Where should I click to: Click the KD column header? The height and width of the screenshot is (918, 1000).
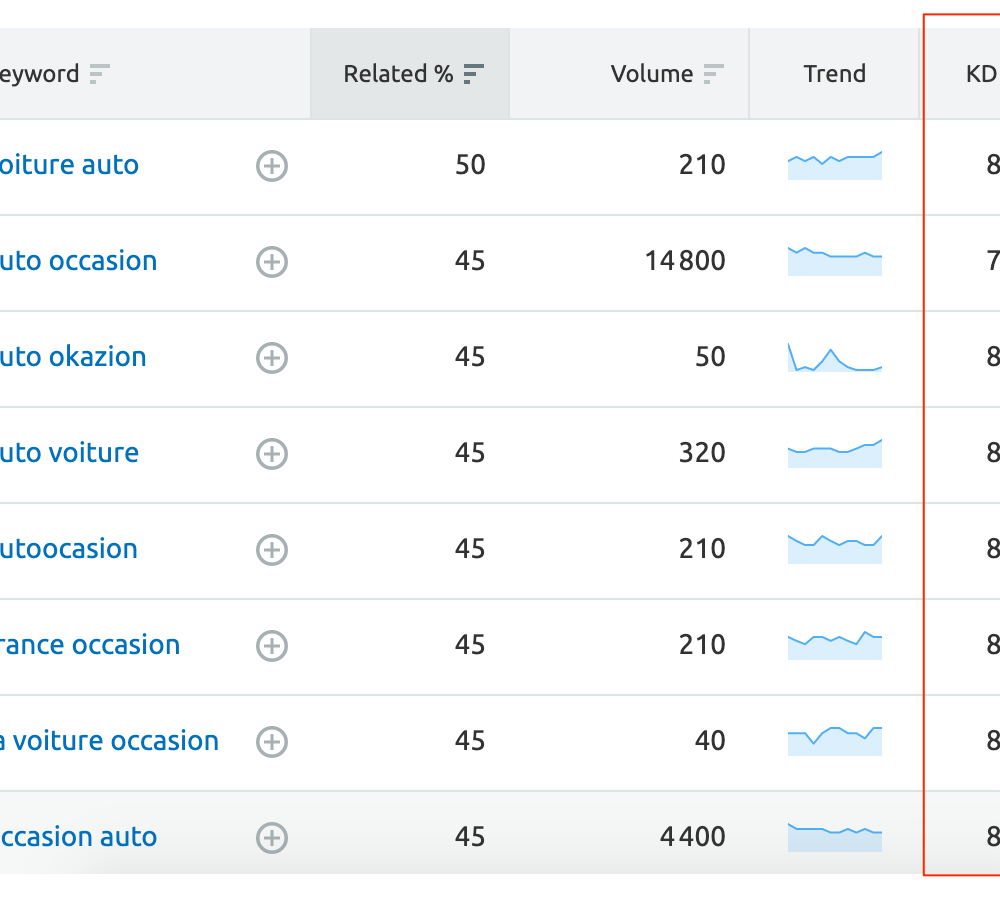point(980,74)
